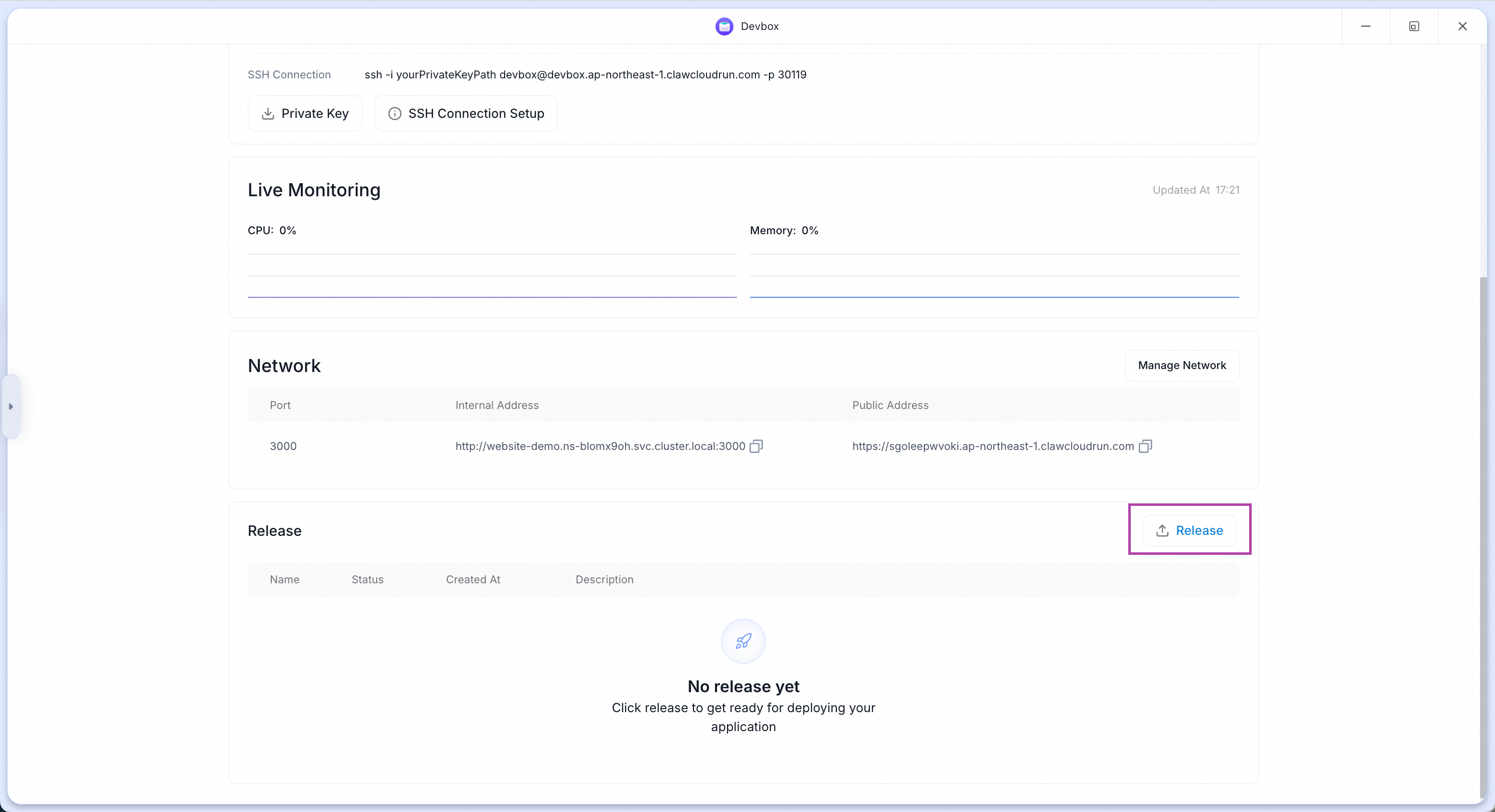This screenshot has width=1495, height=812.
Task: Open SSH Connection Setup info
Action: [x=466, y=113]
